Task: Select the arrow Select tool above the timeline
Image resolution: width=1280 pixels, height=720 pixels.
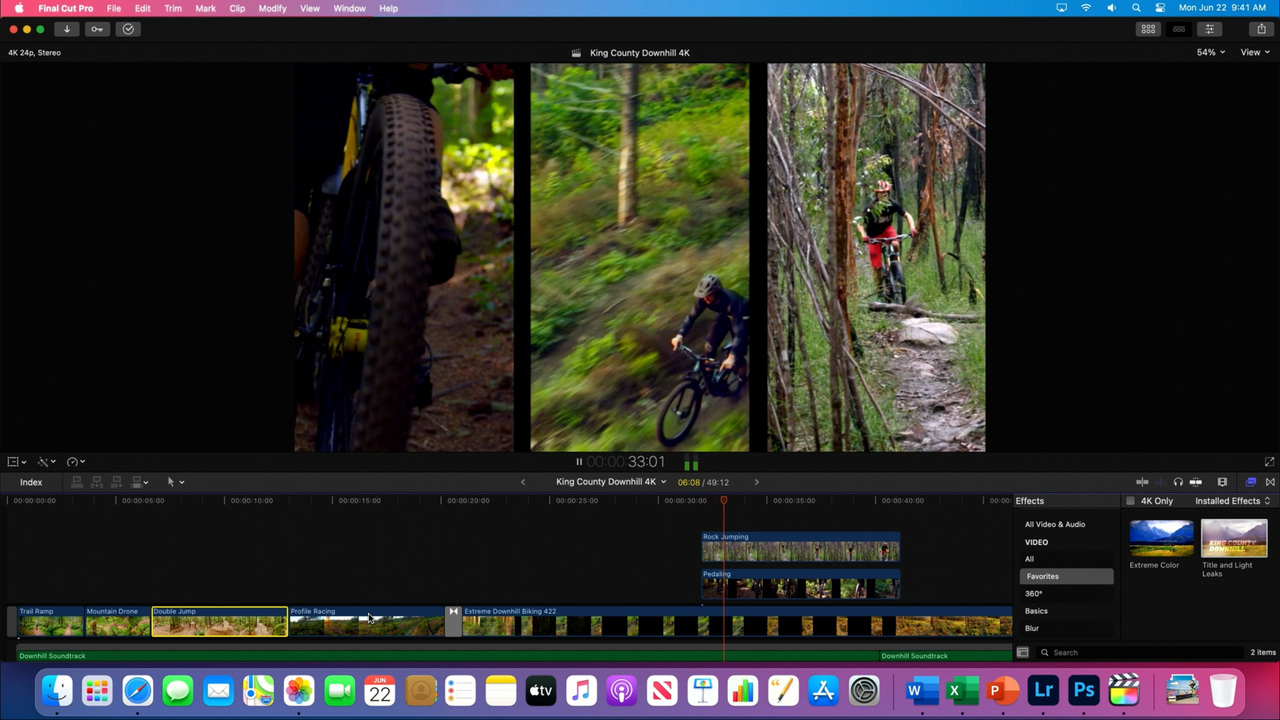Action: tap(170, 481)
